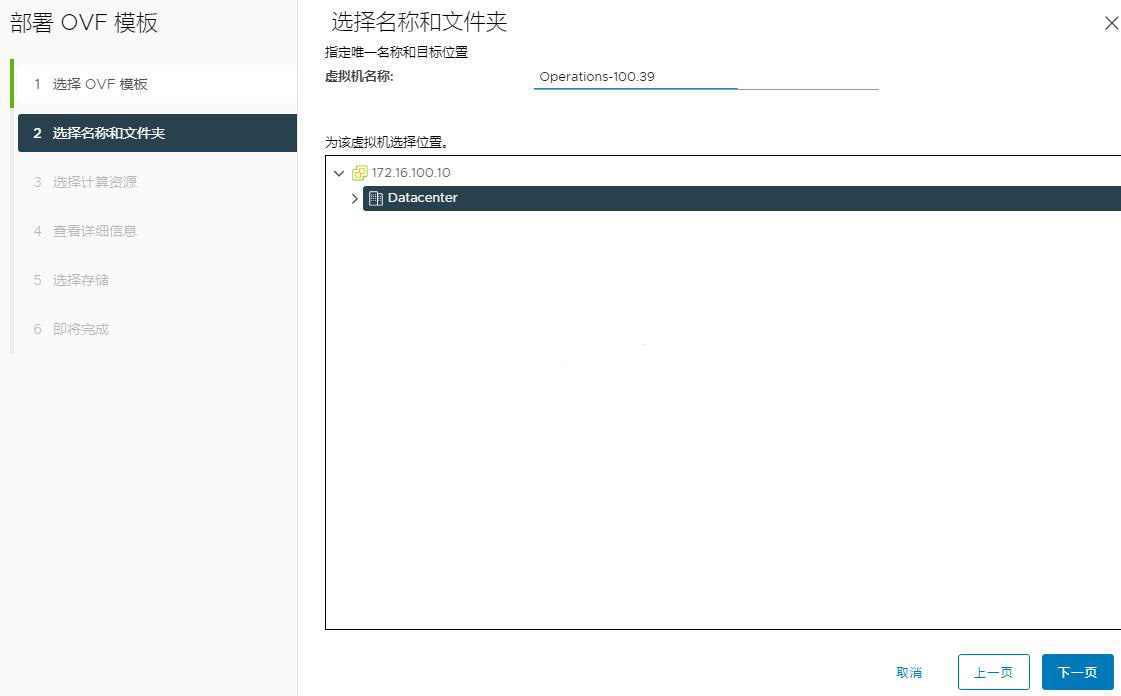Image resolution: width=1121 pixels, height=696 pixels.
Task: Open step 2 选择名称和文件夹
Action: click(x=108, y=133)
